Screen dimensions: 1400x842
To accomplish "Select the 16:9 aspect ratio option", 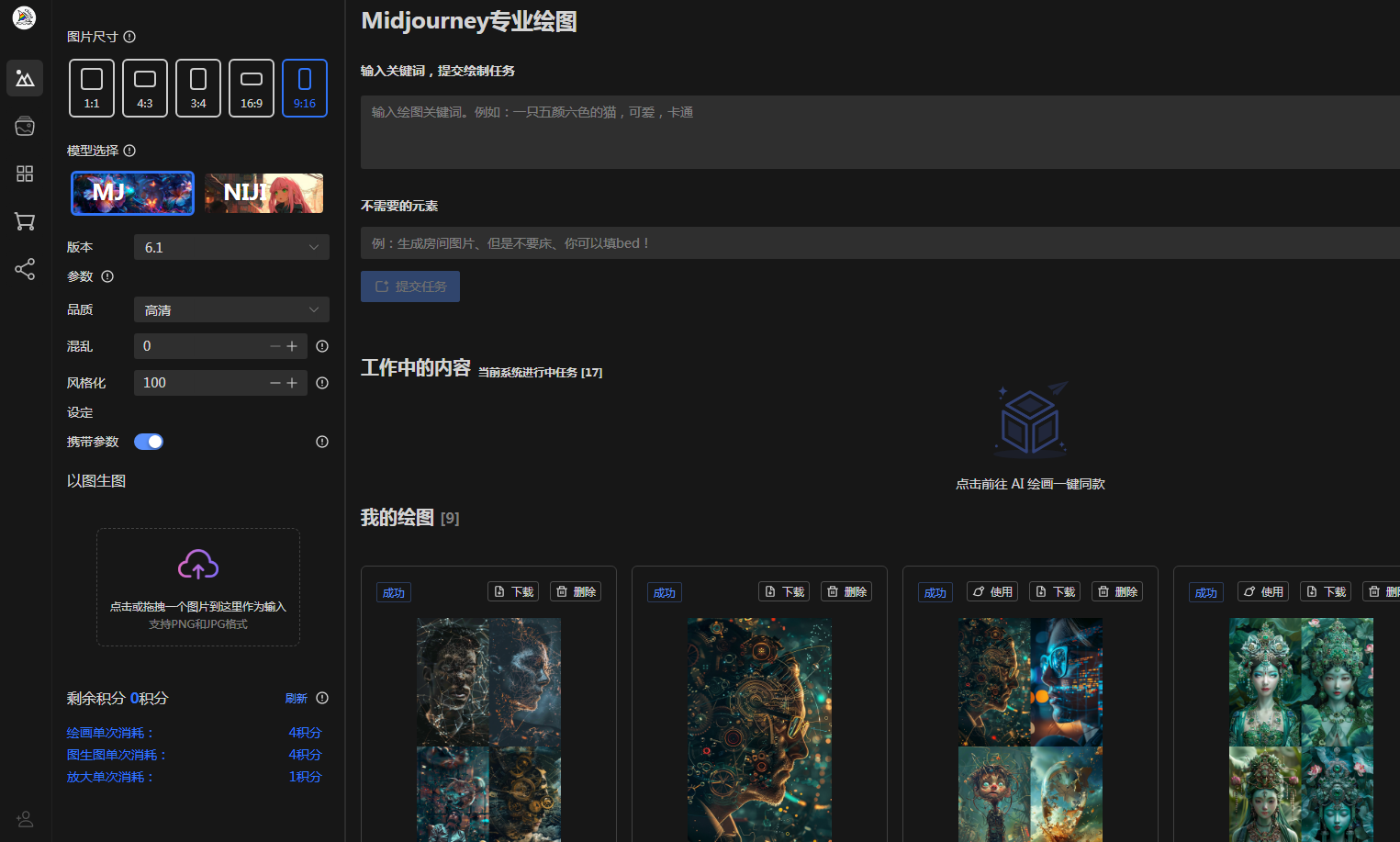I will click(x=252, y=88).
